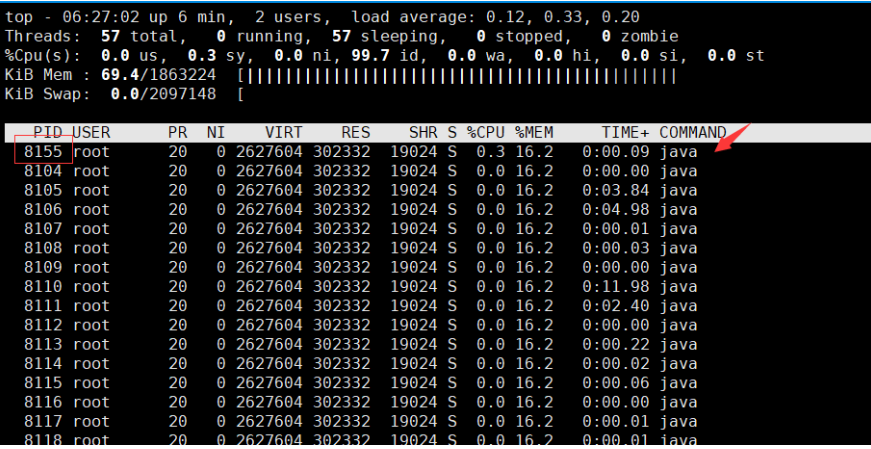Select thread PID 8111
The height and width of the screenshot is (449, 871).
click(43, 306)
